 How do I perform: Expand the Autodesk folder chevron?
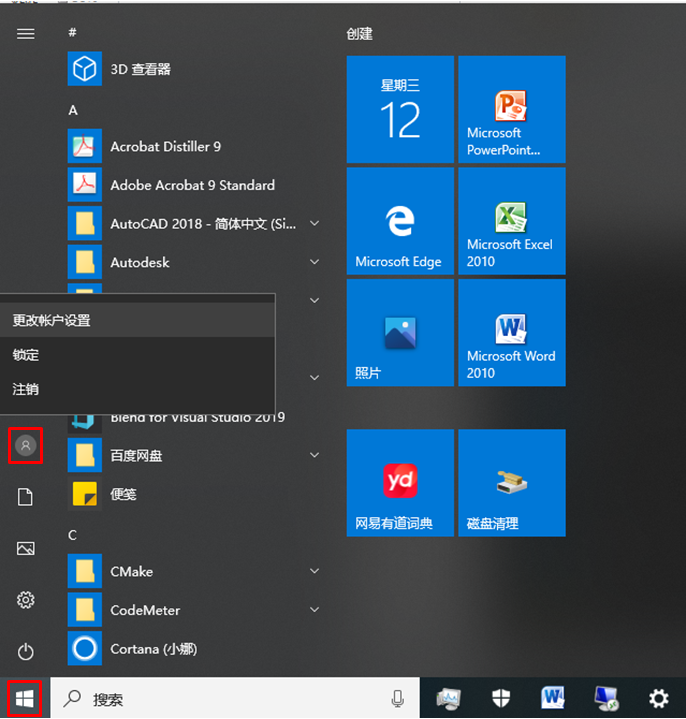[315, 262]
